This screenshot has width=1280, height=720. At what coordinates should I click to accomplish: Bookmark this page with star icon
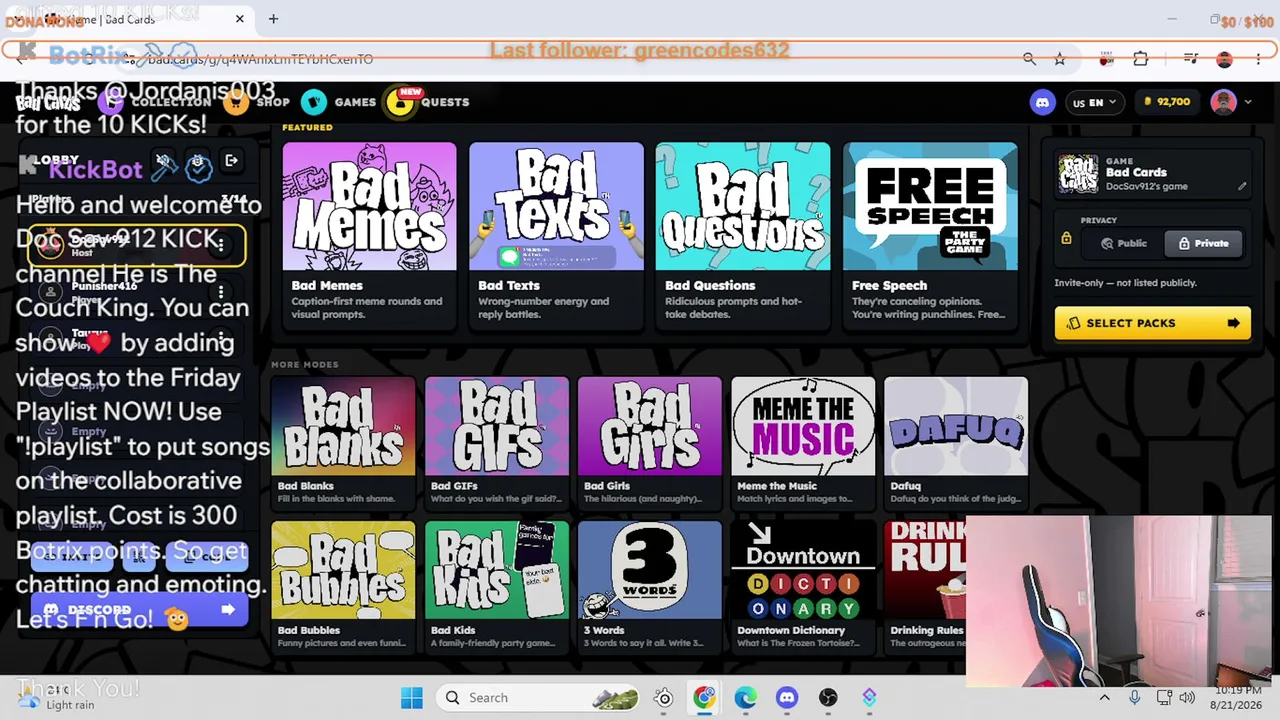[x=1059, y=59]
